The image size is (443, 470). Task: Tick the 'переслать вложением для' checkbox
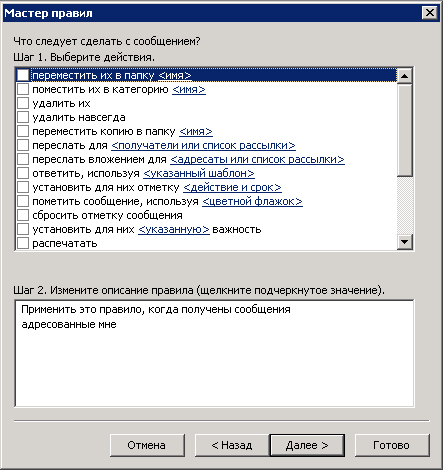(x=23, y=159)
